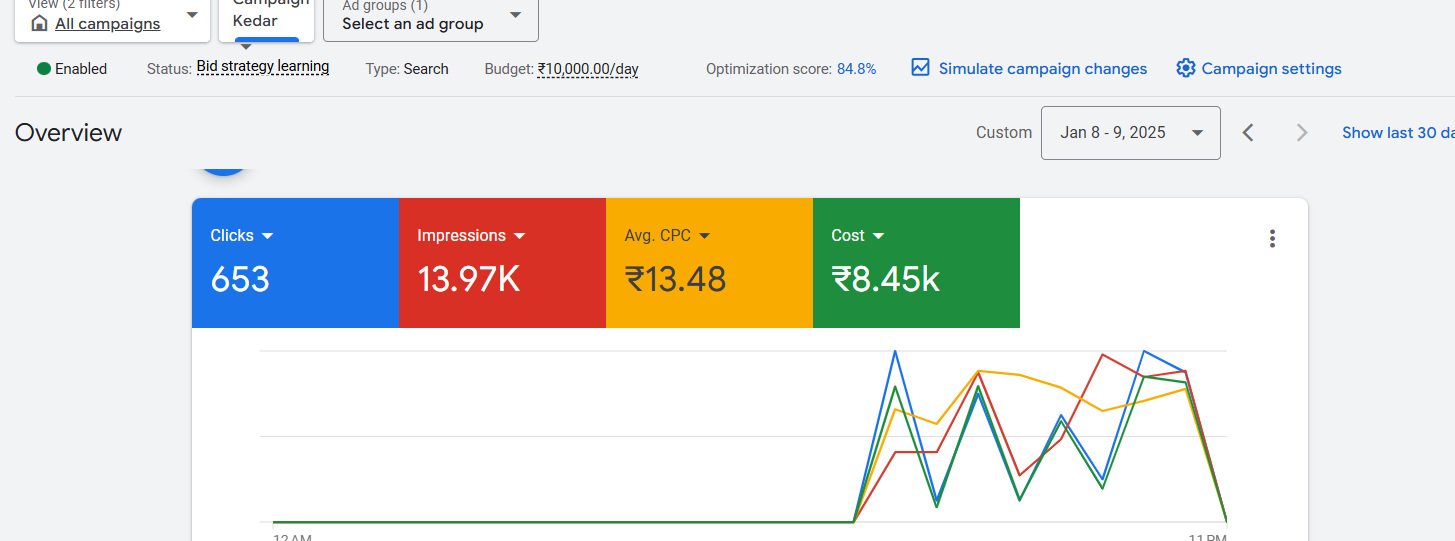
Task: Click the 84.8% optimization score
Action: 856,69
